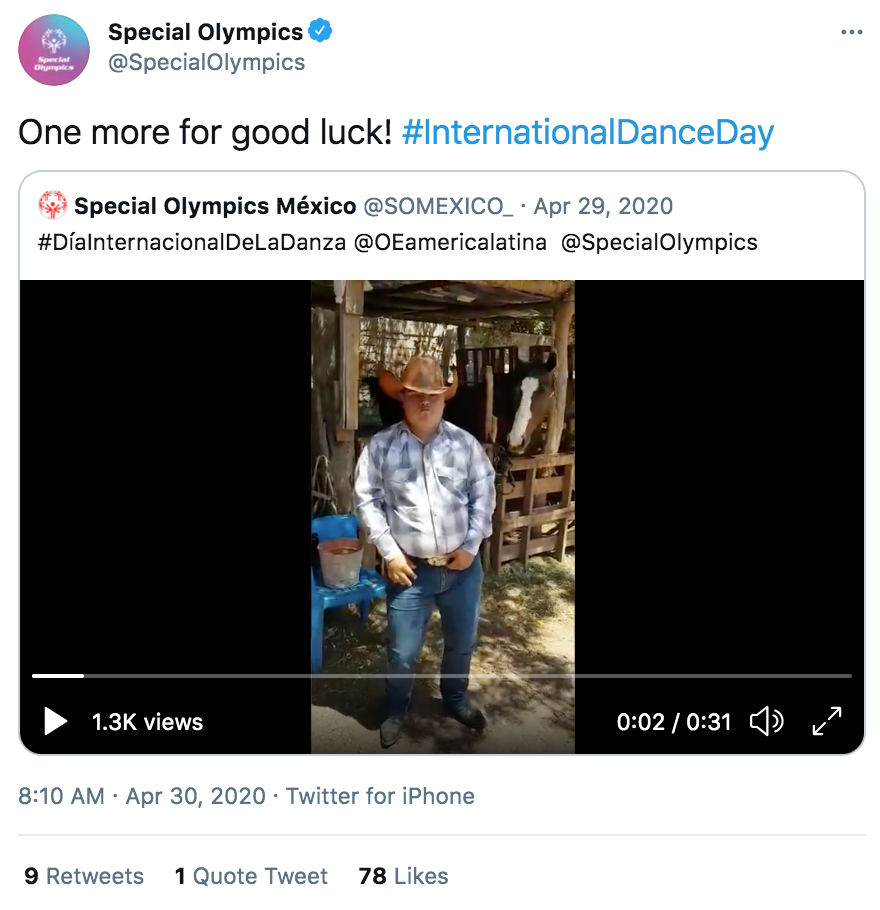This screenshot has height=910, width=880.
Task: Mute the video with the speaker icon
Action: point(767,721)
